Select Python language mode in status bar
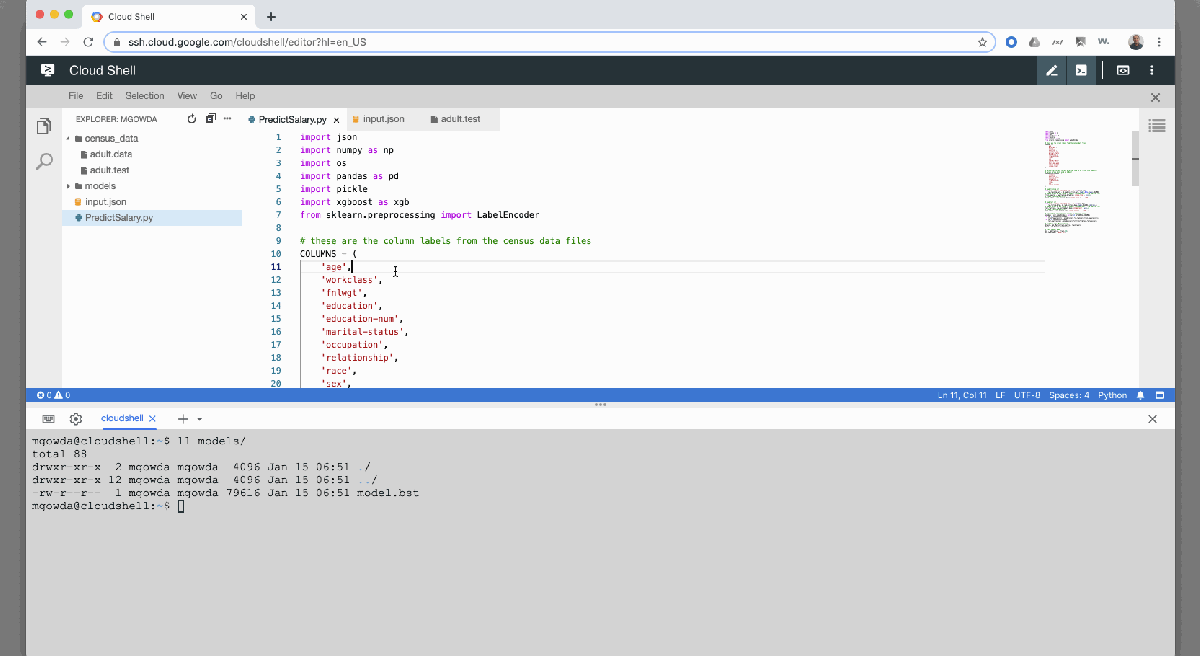 [1113, 395]
